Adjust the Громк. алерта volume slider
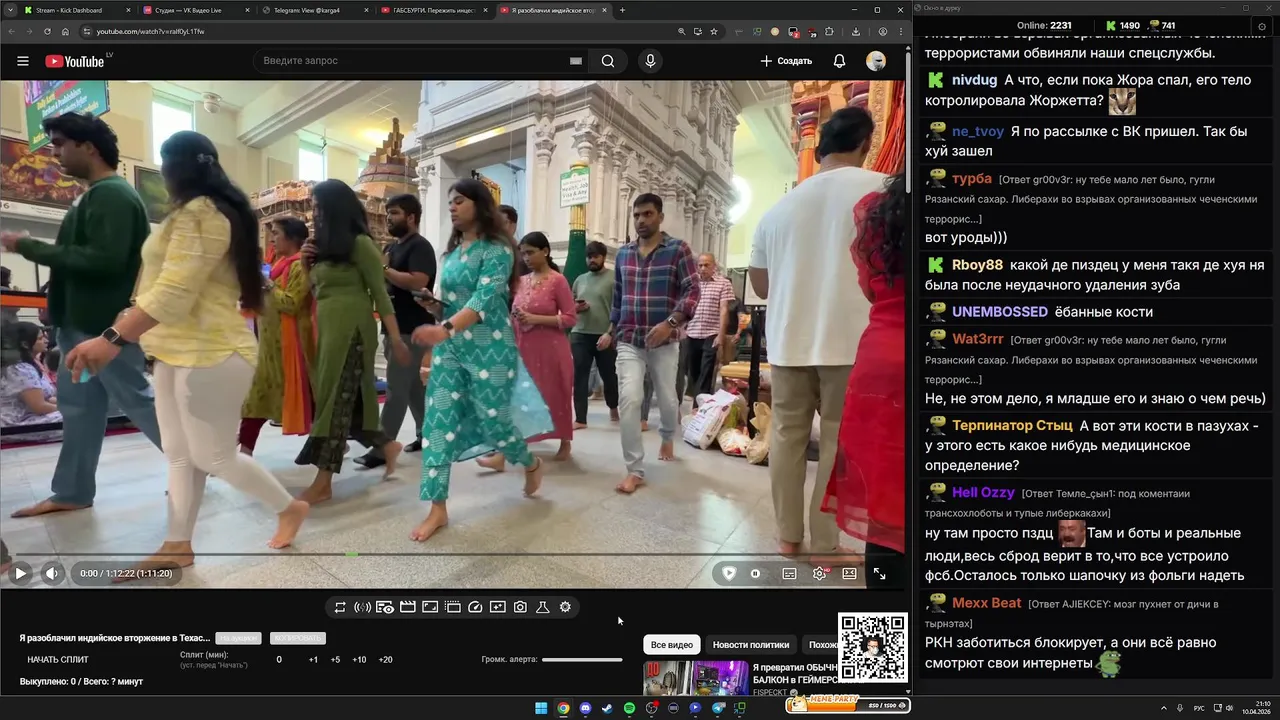1280x720 pixels. pos(582,660)
